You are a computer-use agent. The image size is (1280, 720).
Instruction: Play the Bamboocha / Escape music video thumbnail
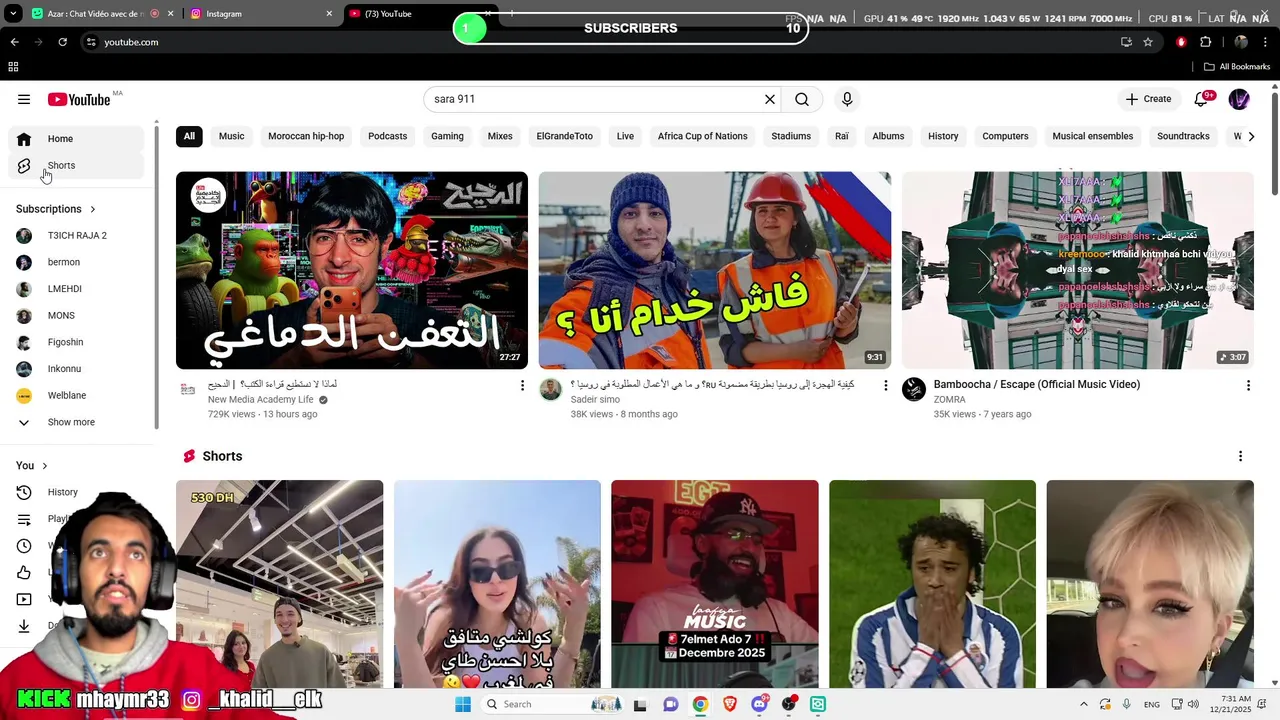point(1077,270)
